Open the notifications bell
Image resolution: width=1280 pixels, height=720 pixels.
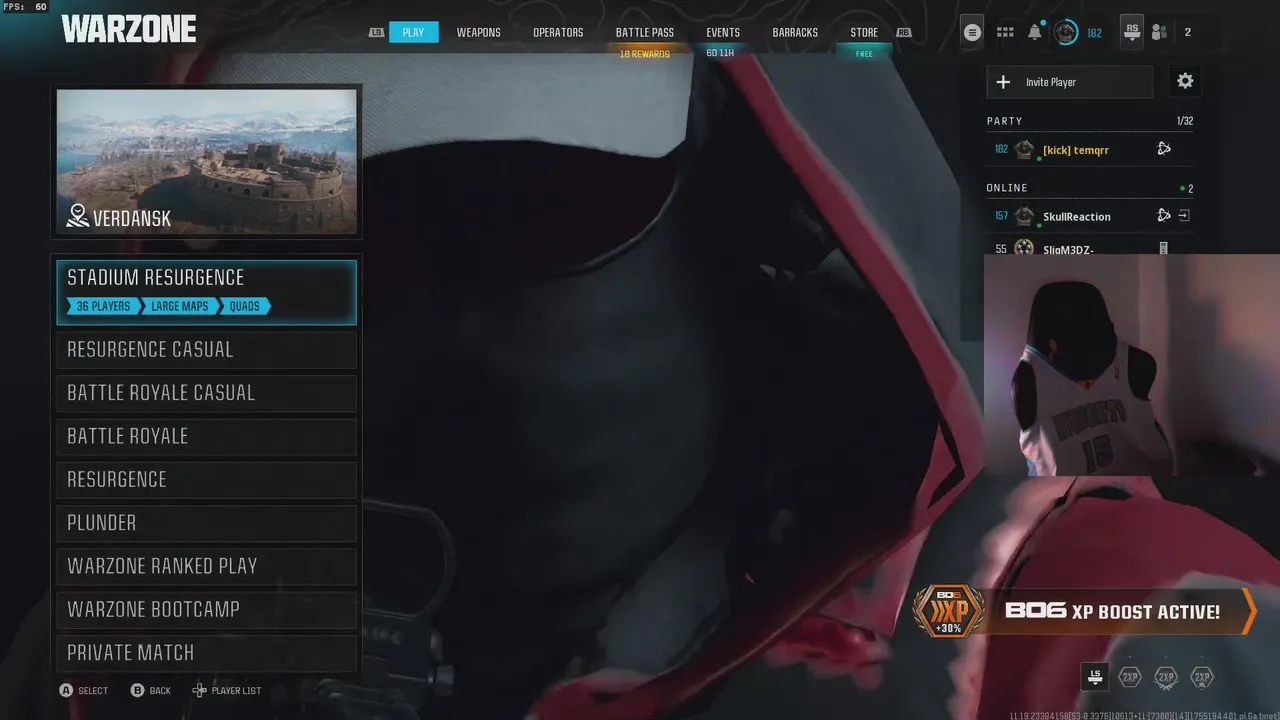[1035, 32]
